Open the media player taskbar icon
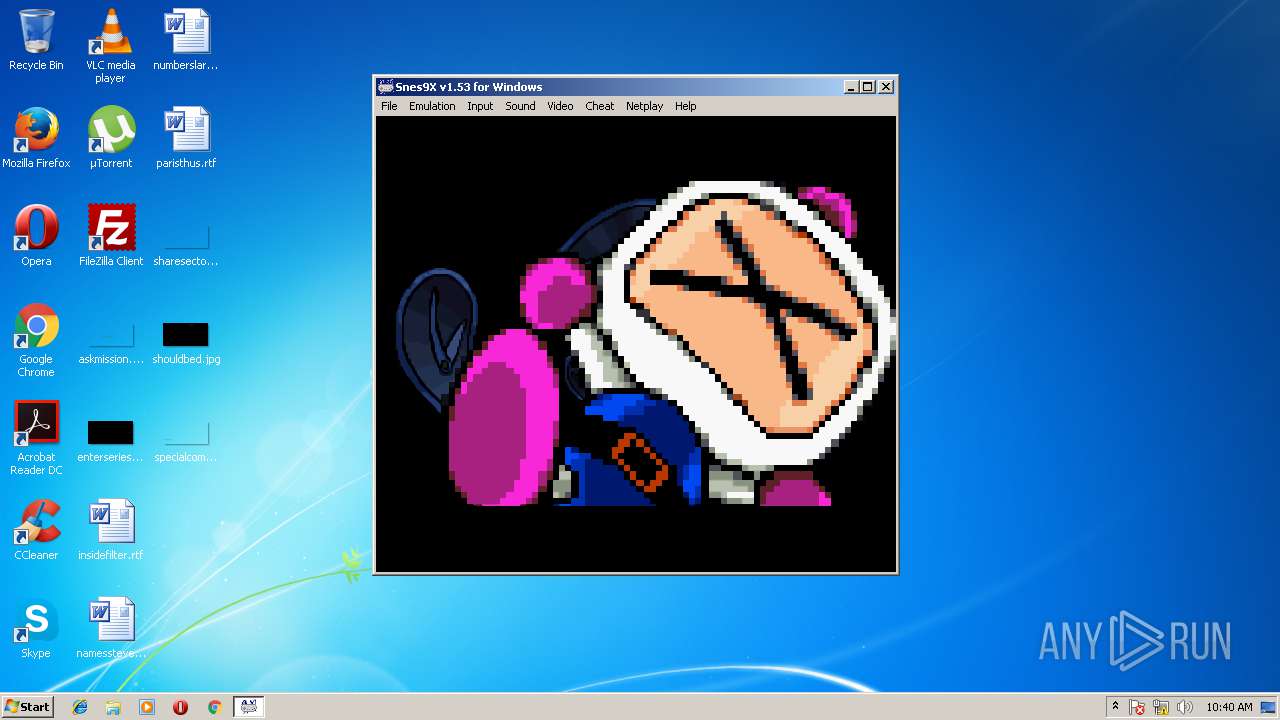Screen dimensions: 1280x720 pyautogui.click(x=147, y=707)
